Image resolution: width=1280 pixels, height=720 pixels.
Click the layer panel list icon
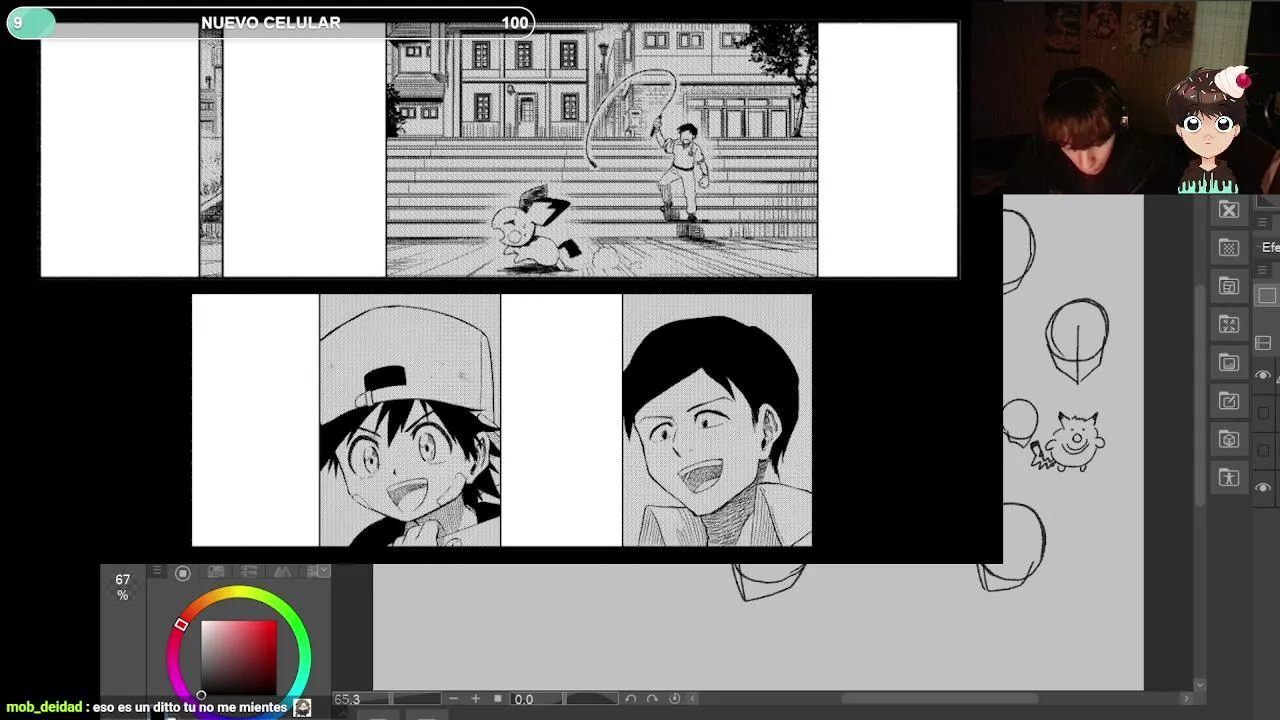[1263, 344]
